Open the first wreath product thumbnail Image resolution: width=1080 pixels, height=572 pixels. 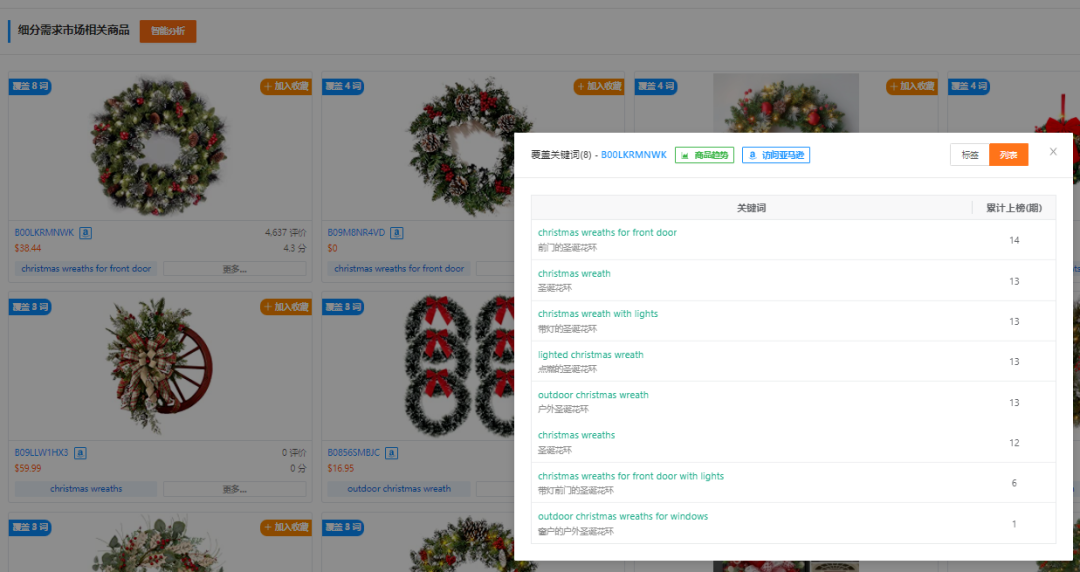click(158, 147)
